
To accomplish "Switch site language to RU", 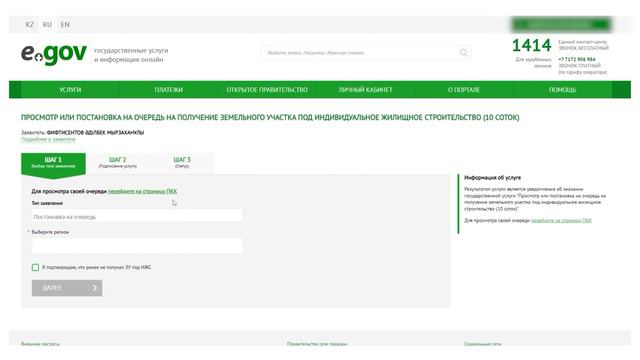I will [47, 24].
